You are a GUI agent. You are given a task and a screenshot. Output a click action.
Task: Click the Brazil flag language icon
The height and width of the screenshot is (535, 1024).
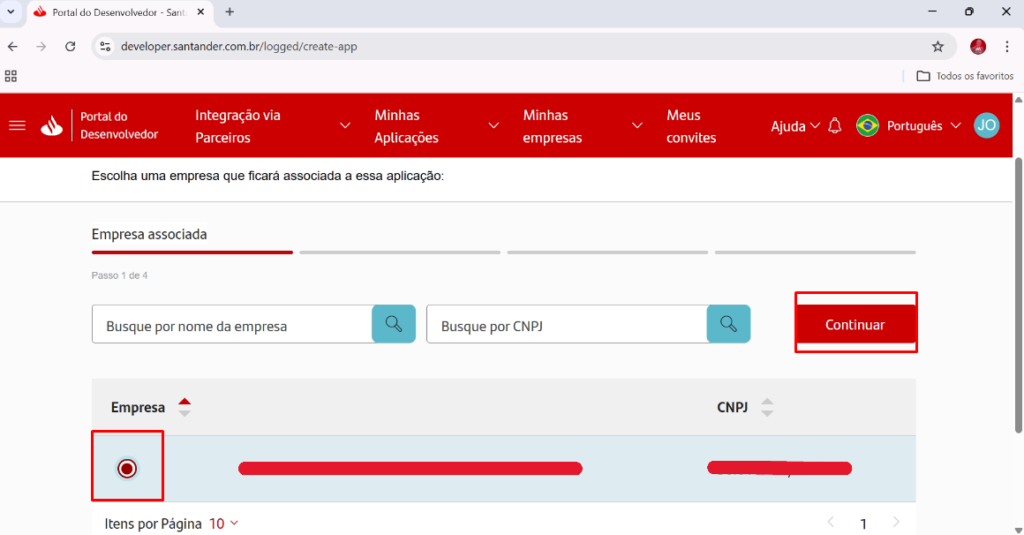point(867,126)
